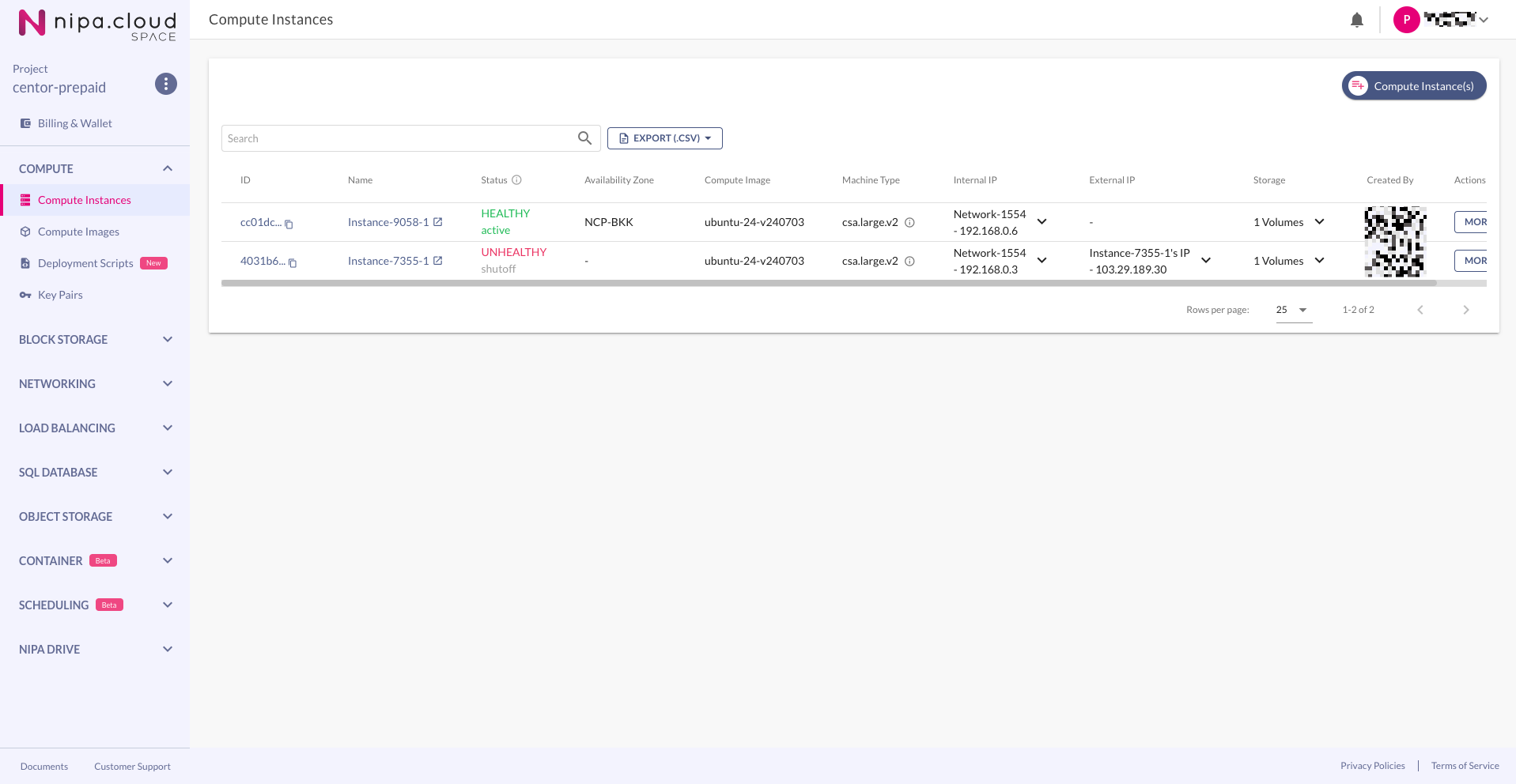Image resolution: width=1516 pixels, height=784 pixels.
Task: Expand the SQL DATABASE section
Action: [168, 472]
